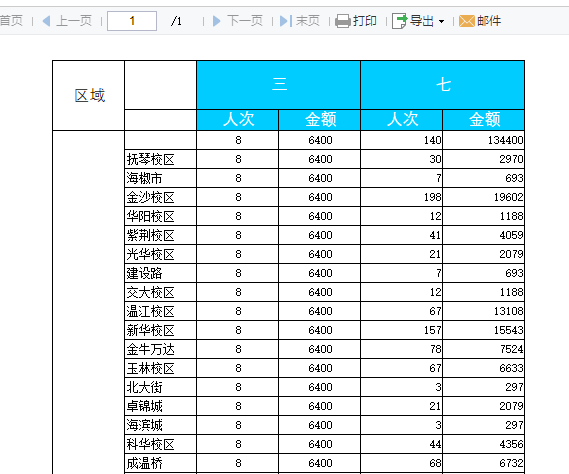This screenshot has height=474, width=569.
Task: Open the export dropdown arrow
Action: 441,21
